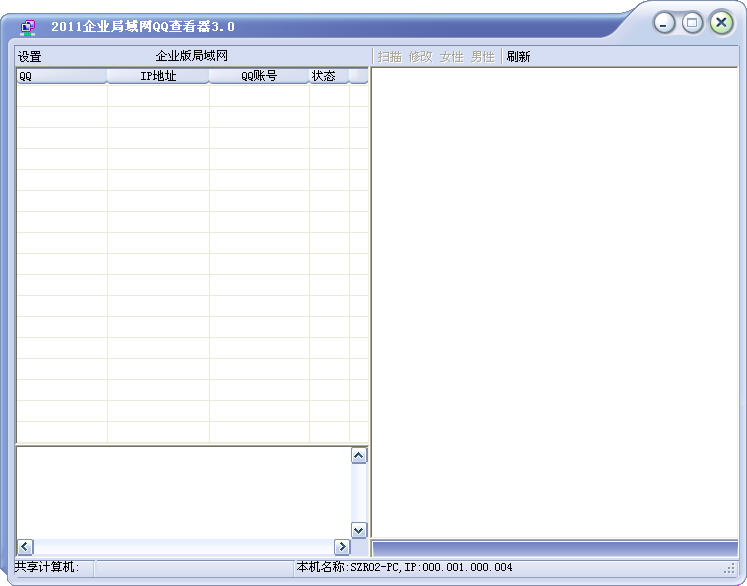
Task: Click the scroll right arrow in log box
Action: (x=342, y=547)
